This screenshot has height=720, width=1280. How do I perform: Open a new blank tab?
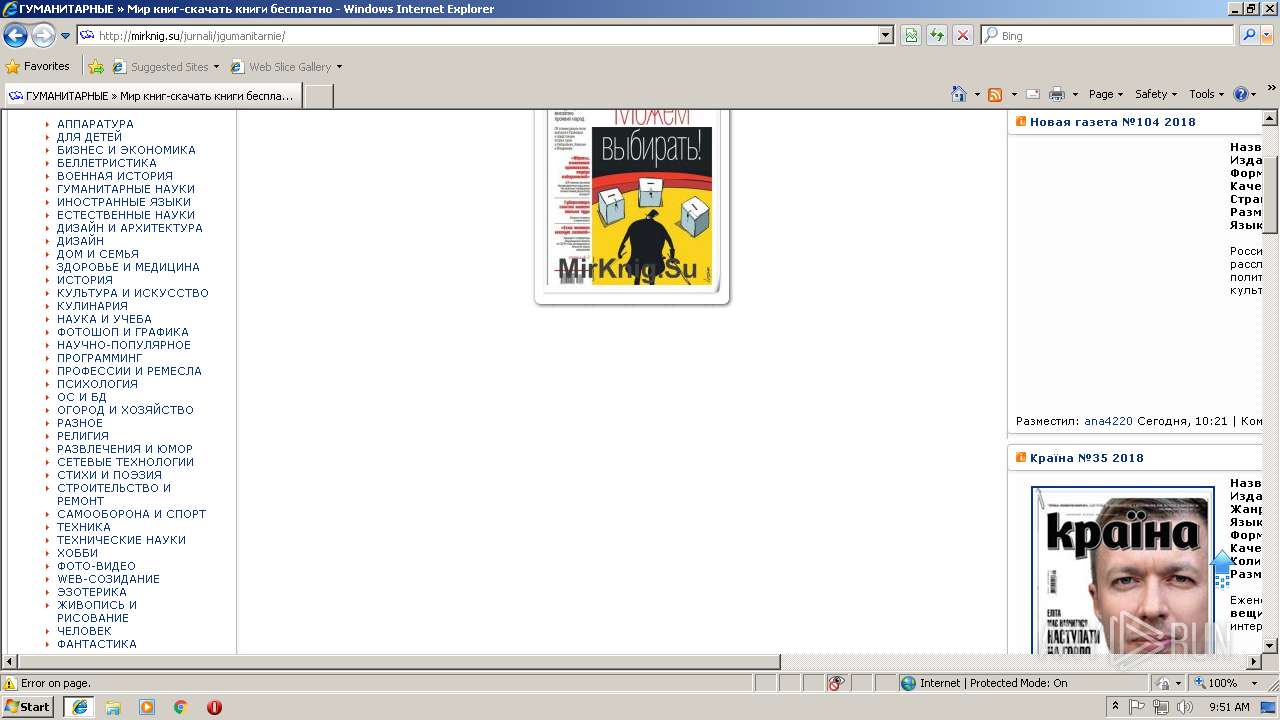318,96
